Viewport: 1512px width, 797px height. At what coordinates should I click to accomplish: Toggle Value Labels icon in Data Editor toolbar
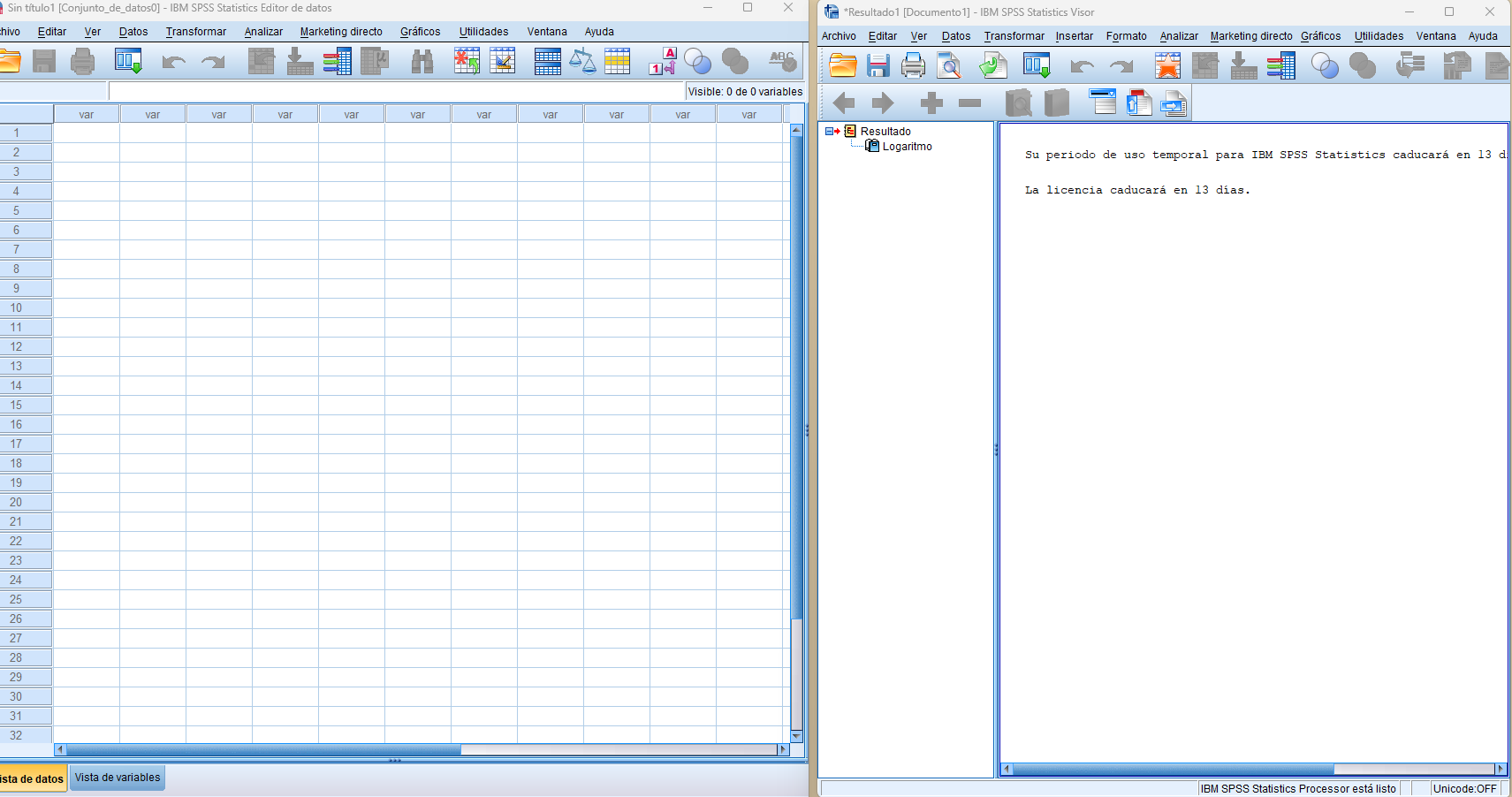(662, 62)
